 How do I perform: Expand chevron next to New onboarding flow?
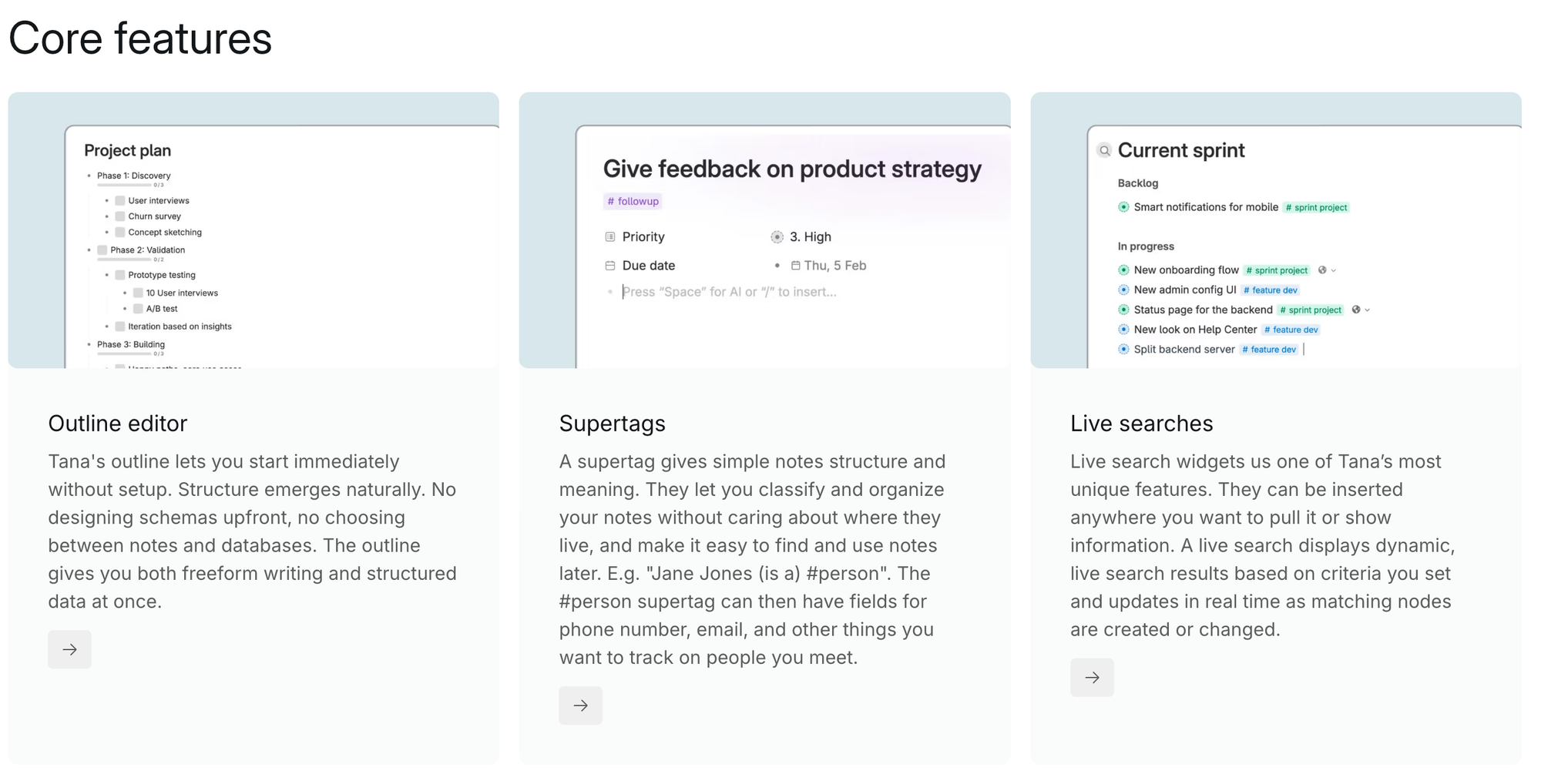click(x=1334, y=271)
